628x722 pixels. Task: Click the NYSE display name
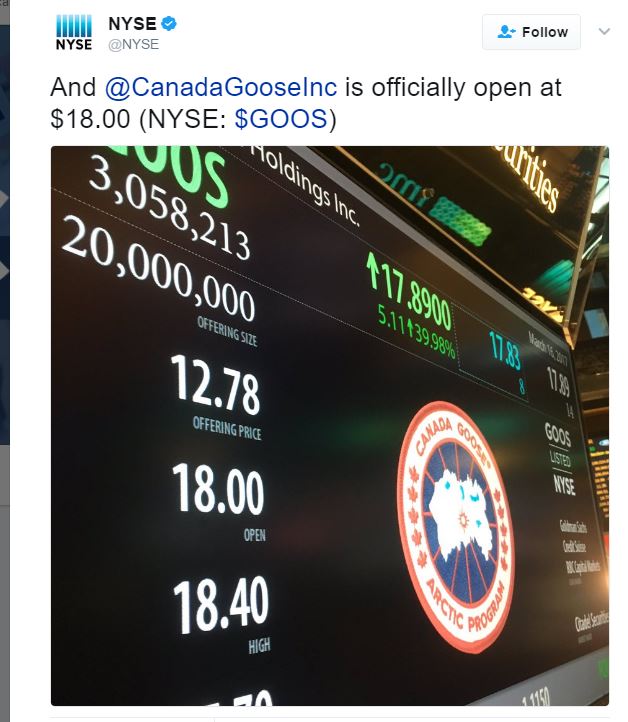click(132, 23)
